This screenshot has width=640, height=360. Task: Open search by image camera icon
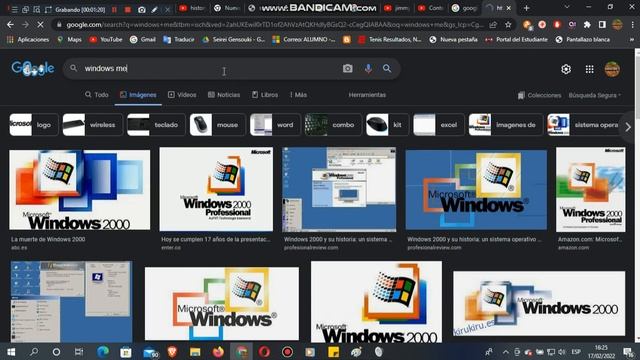pos(347,69)
